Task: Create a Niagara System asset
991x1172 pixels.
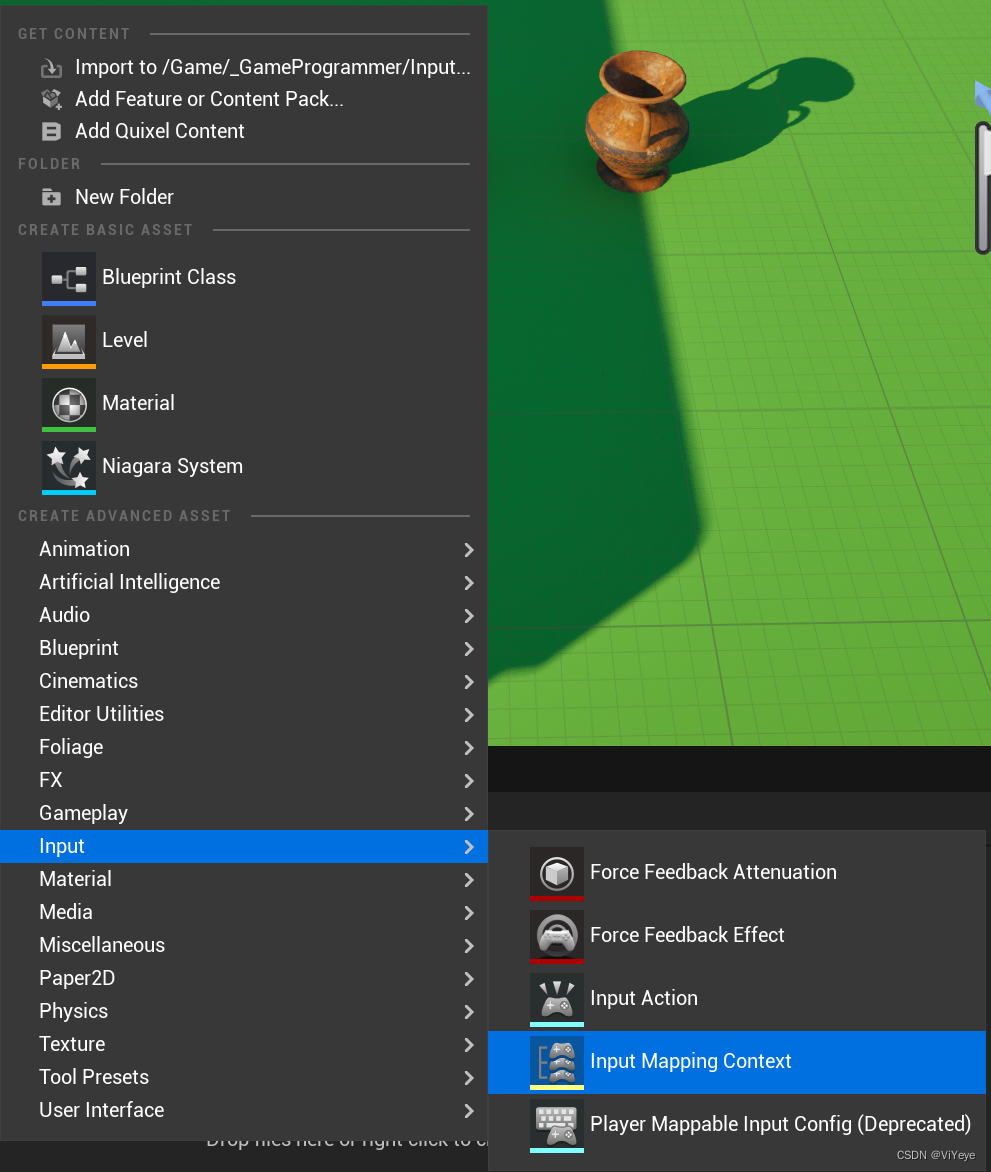Action: point(244,467)
